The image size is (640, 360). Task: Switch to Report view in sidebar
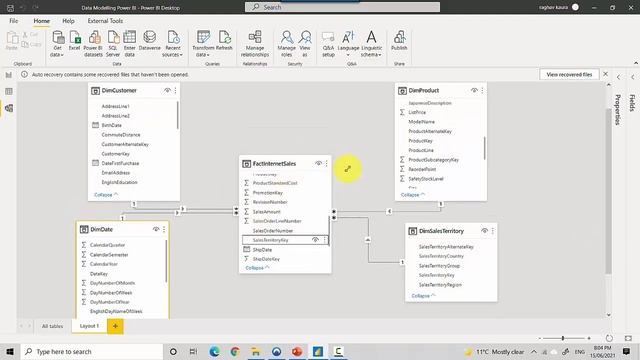[9, 75]
